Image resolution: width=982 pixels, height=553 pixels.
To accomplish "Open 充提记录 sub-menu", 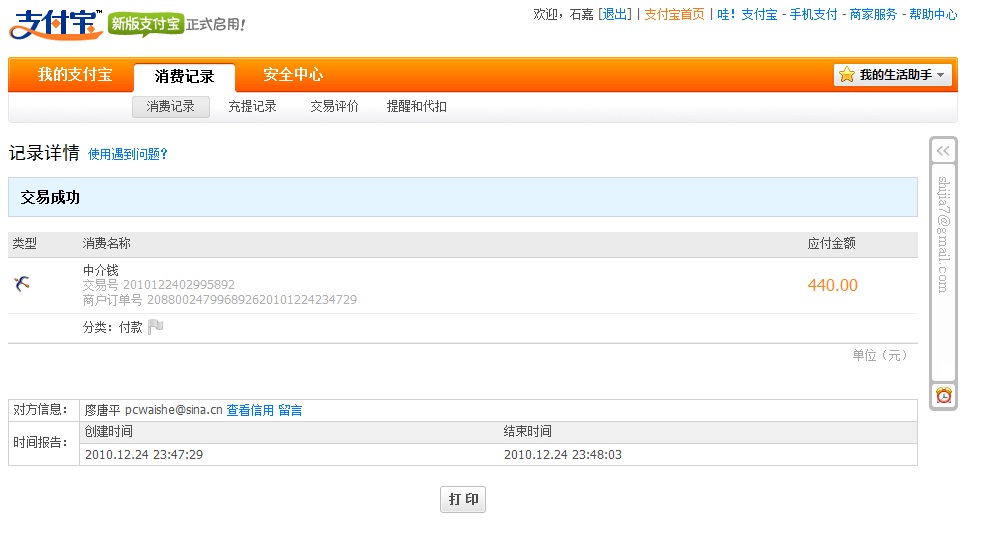I will point(252,106).
